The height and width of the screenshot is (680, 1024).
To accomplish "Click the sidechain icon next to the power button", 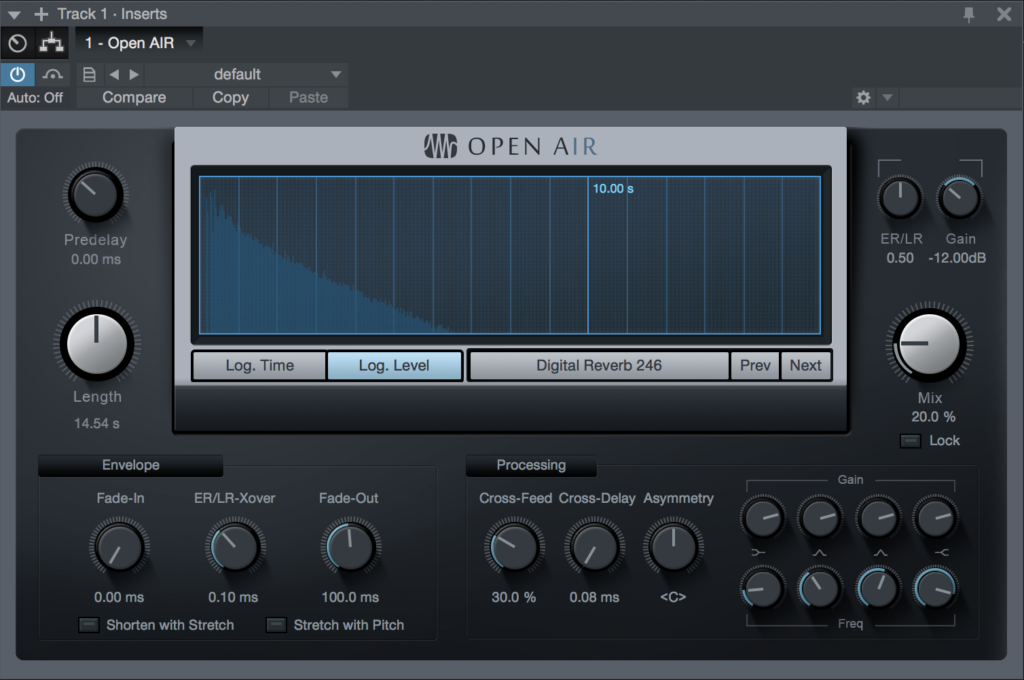I will tap(52, 74).
